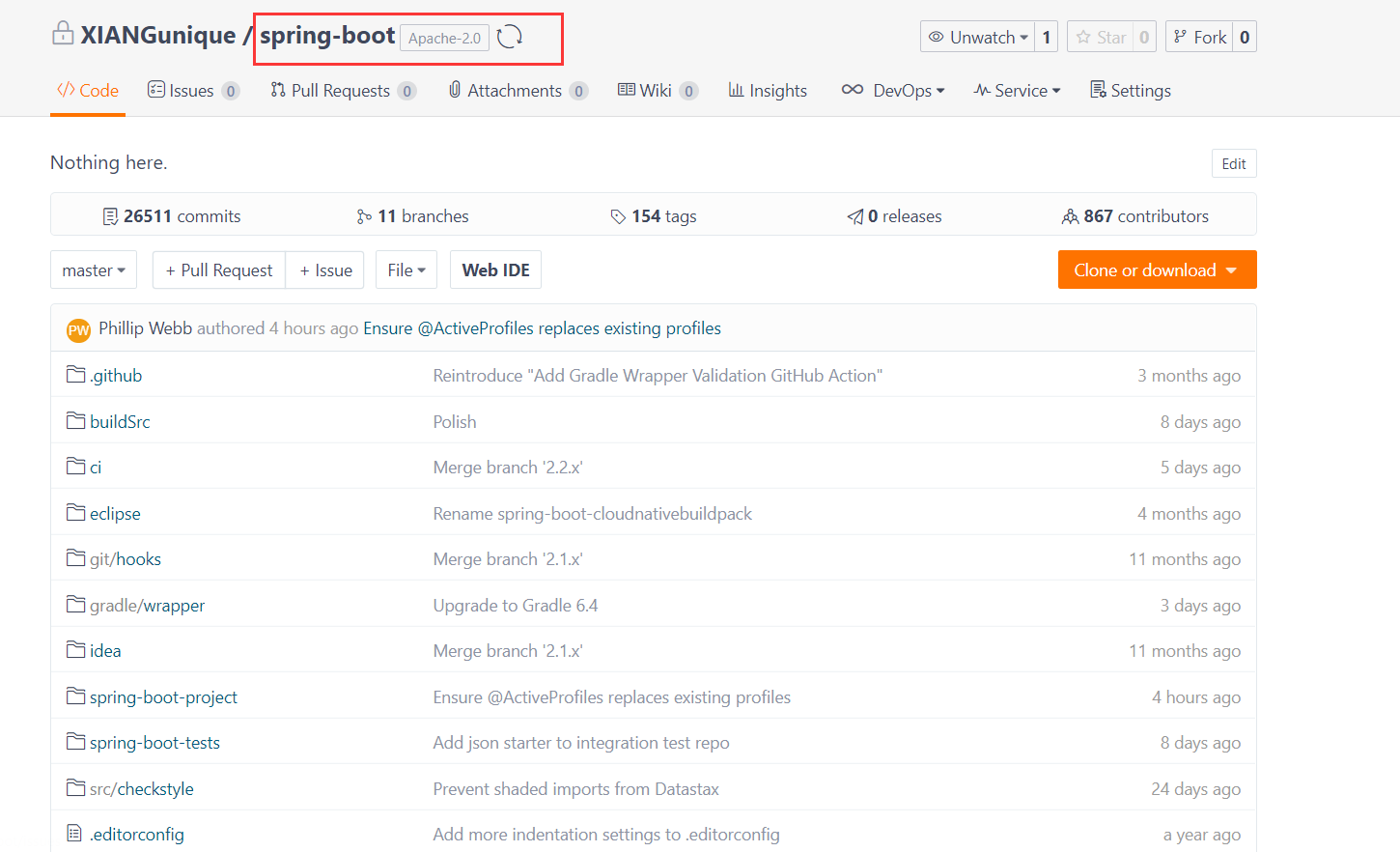
Task: Click the tag icon next to 154 tags
Action: click(x=618, y=216)
